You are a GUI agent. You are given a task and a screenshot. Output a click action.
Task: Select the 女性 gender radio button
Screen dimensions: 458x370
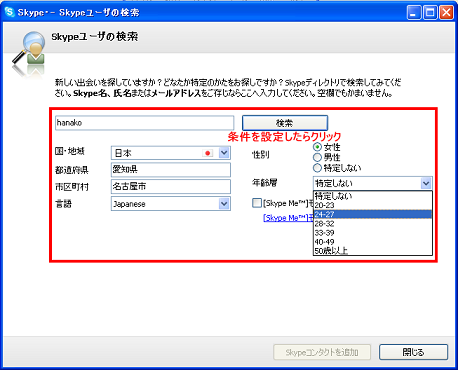coord(317,147)
